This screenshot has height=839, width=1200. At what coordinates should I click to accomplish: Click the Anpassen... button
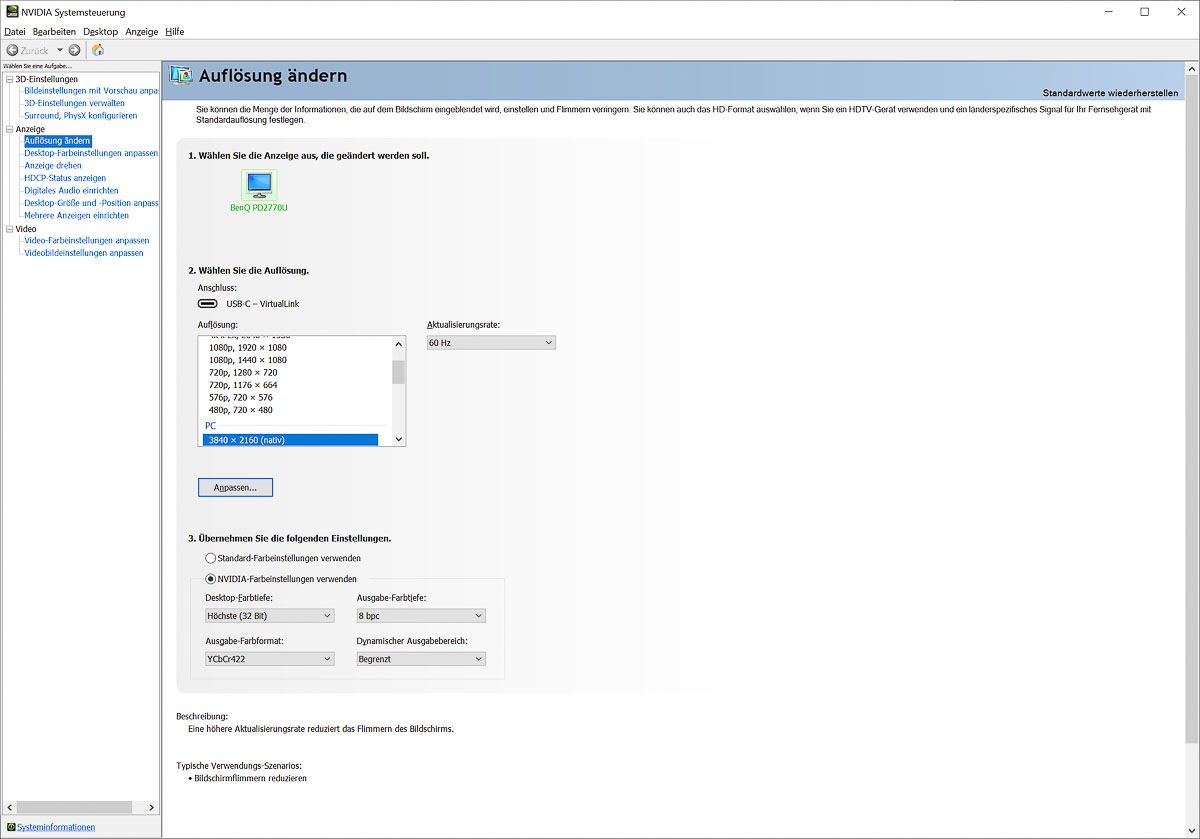235,488
